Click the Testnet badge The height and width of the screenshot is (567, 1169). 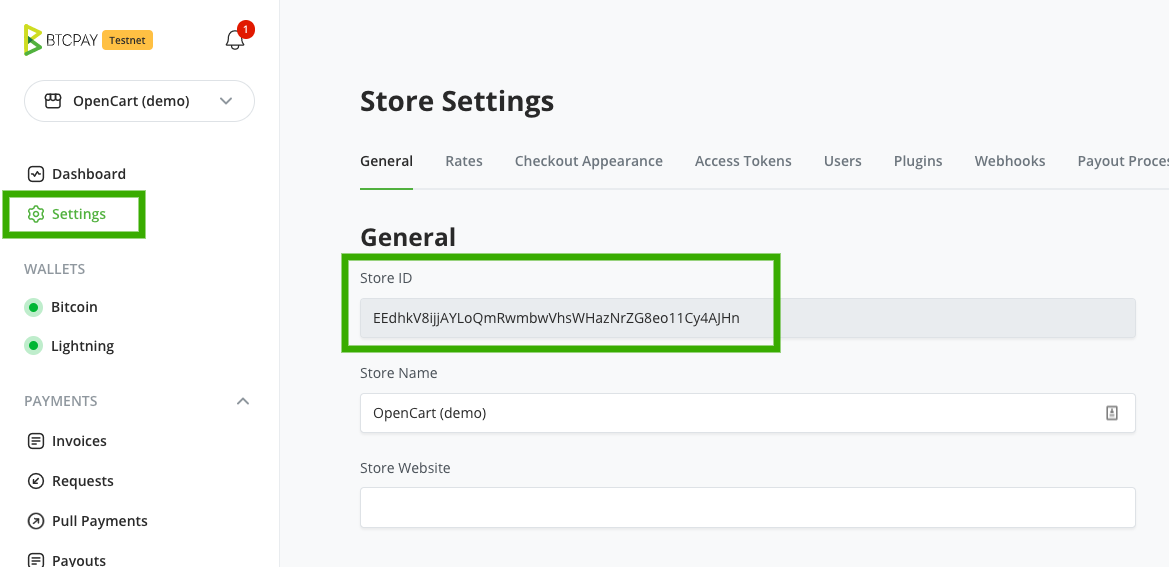[x=127, y=39]
